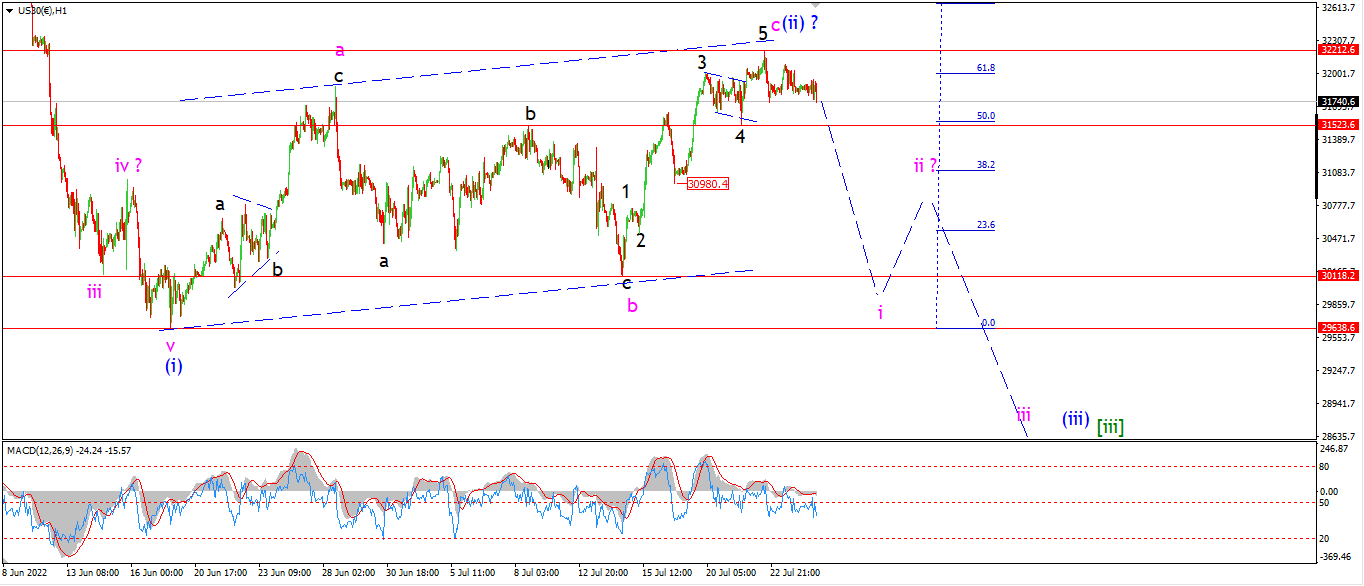Select the 29638.6 price level tag
Screen dimensions: 1364x586
tap(1338, 328)
